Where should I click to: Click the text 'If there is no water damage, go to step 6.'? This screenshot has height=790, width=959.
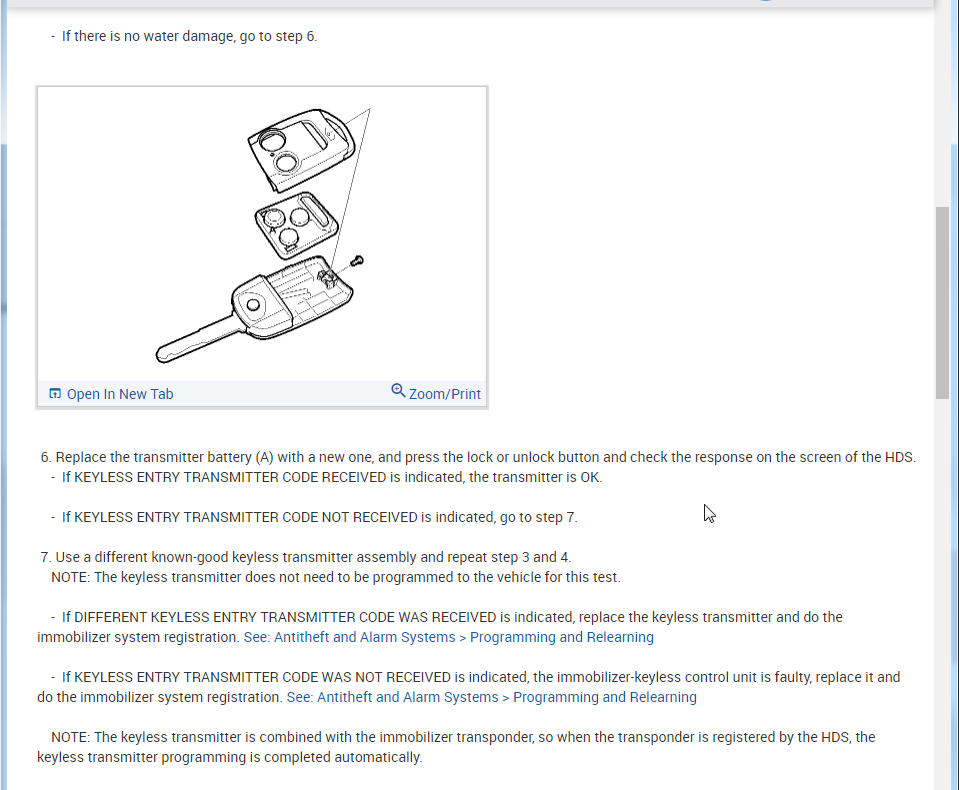190,36
